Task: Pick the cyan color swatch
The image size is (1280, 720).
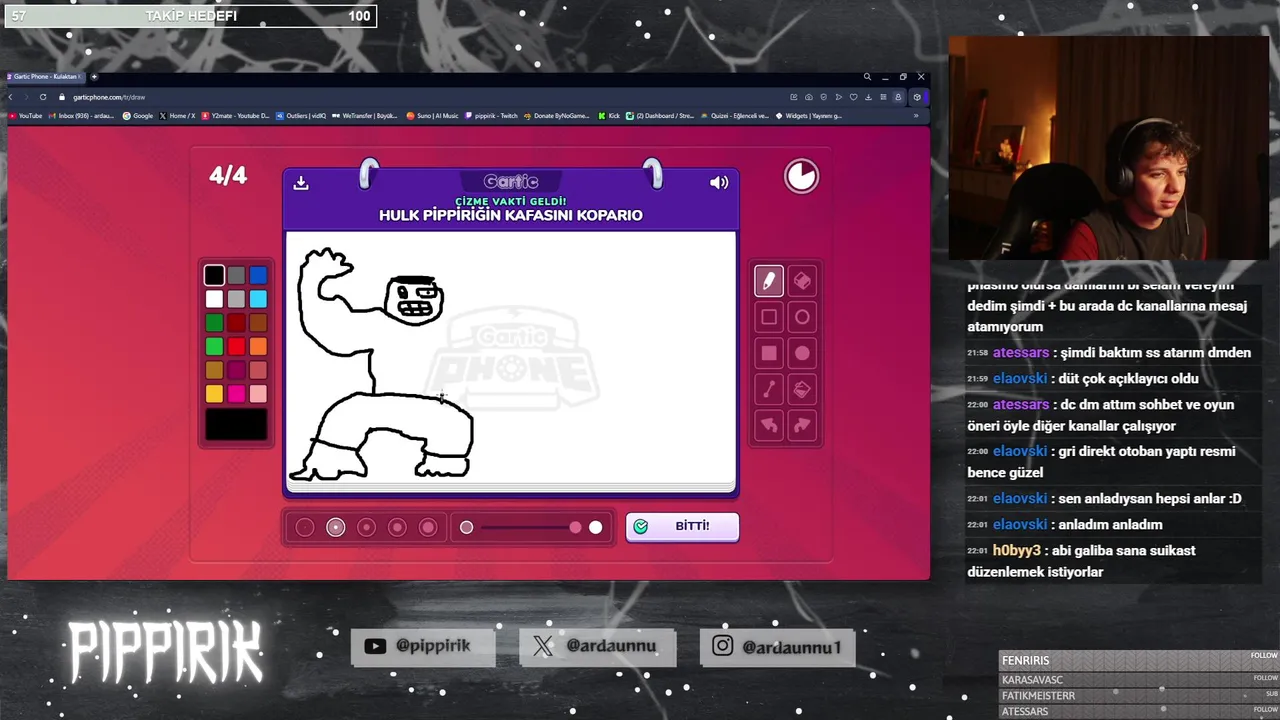Action: click(x=258, y=299)
